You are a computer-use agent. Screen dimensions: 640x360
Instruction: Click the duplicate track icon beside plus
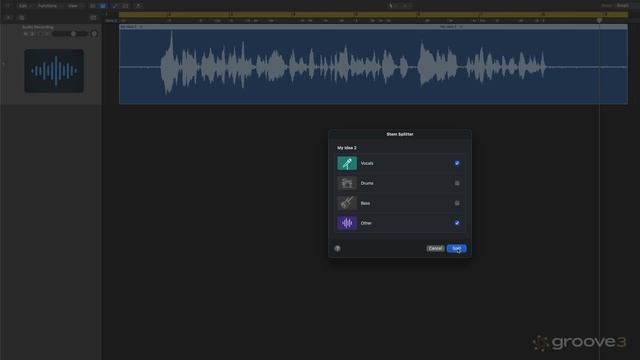pos(22,18)
